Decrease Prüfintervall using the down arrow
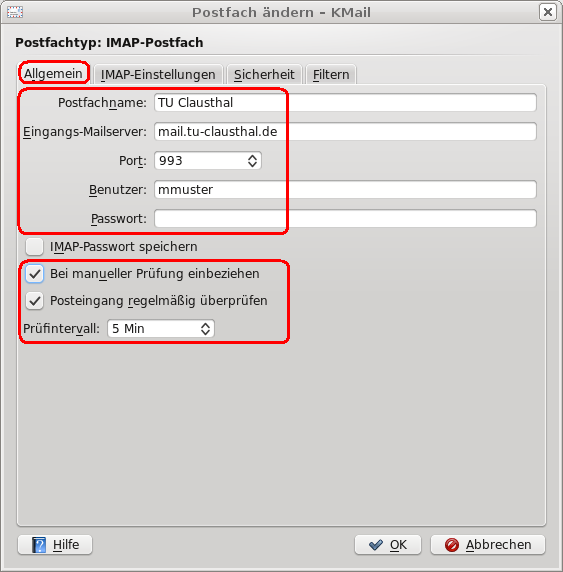This screenshot has width=563, height=572. point(205,332)
